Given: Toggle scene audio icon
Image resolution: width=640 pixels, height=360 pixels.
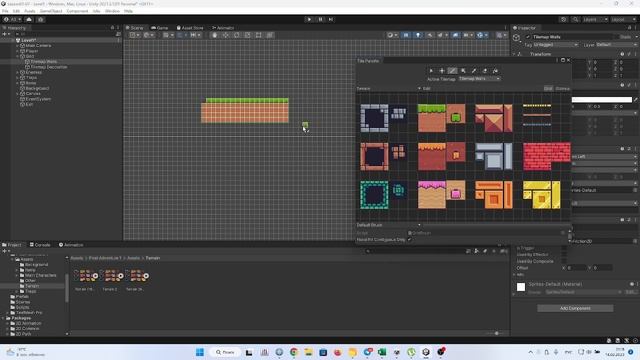Looking at the screenshot, I should pyautogui.click(x=429, y=35).
